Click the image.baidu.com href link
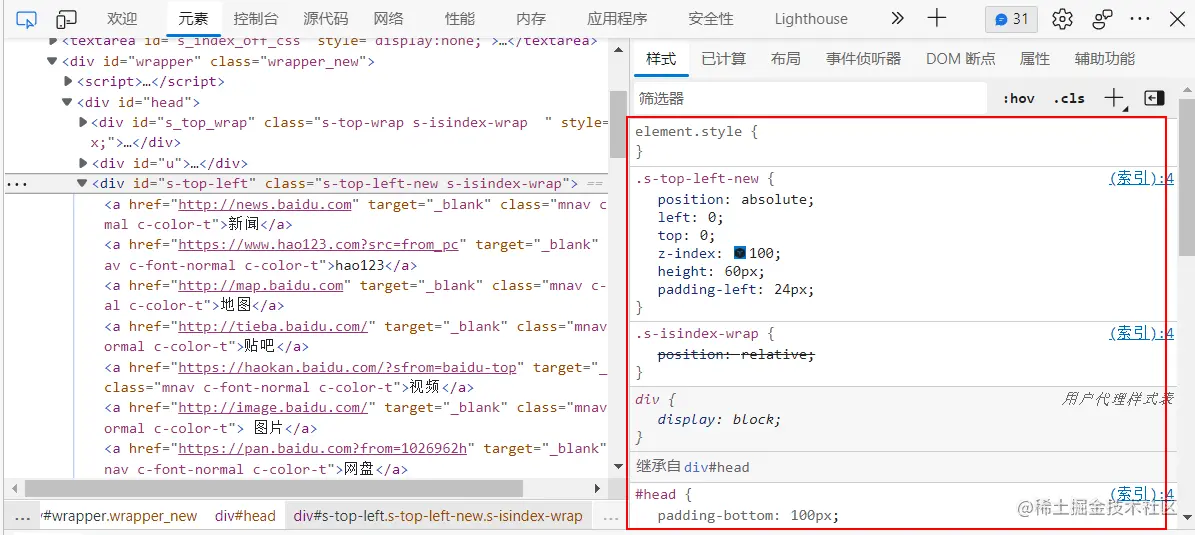This screenshot has width=1195, height=535. click(274, 408)
